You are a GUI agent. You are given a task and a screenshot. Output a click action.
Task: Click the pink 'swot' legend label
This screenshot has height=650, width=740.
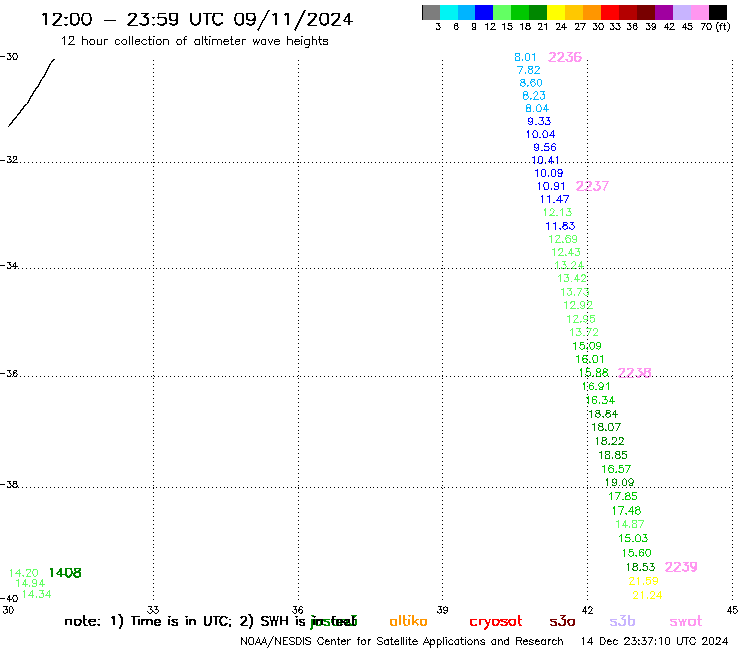[x=686, y=621]
